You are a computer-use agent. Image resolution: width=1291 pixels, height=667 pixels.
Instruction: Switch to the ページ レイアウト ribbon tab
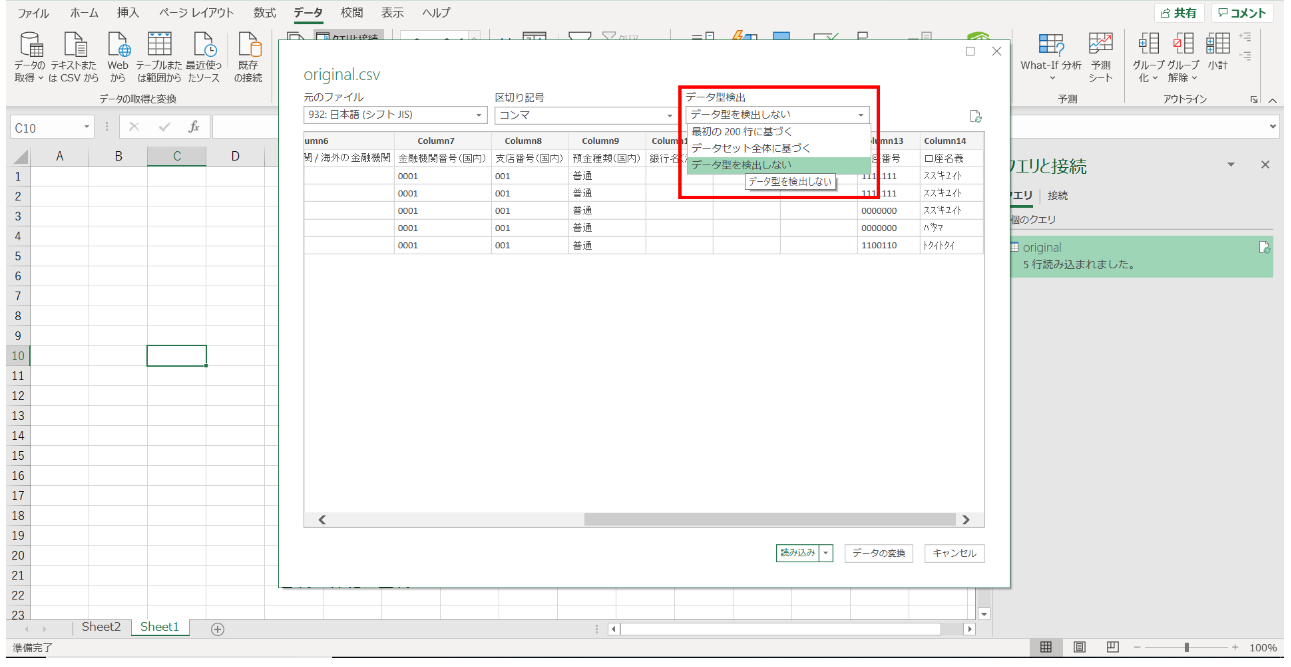click(x=197, y=13)
